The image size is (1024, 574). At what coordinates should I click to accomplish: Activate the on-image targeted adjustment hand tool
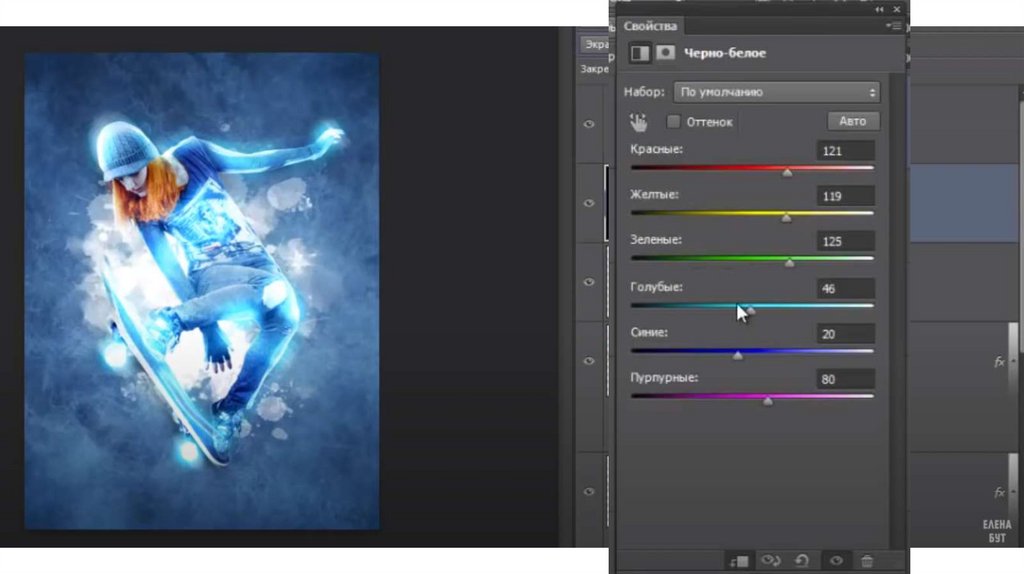tap(638, 122)
